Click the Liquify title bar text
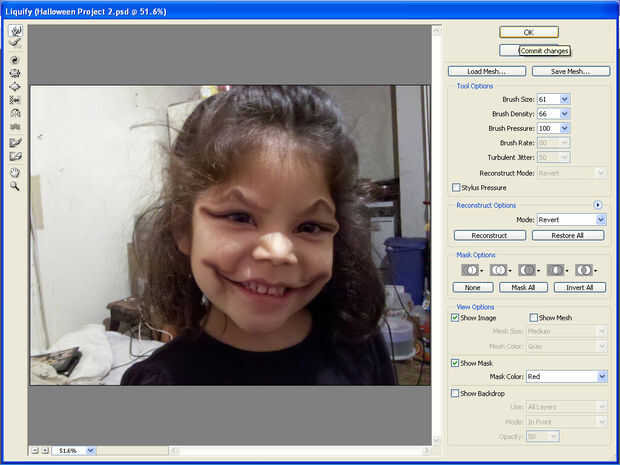Screen dimensions: 620x465 86,12
